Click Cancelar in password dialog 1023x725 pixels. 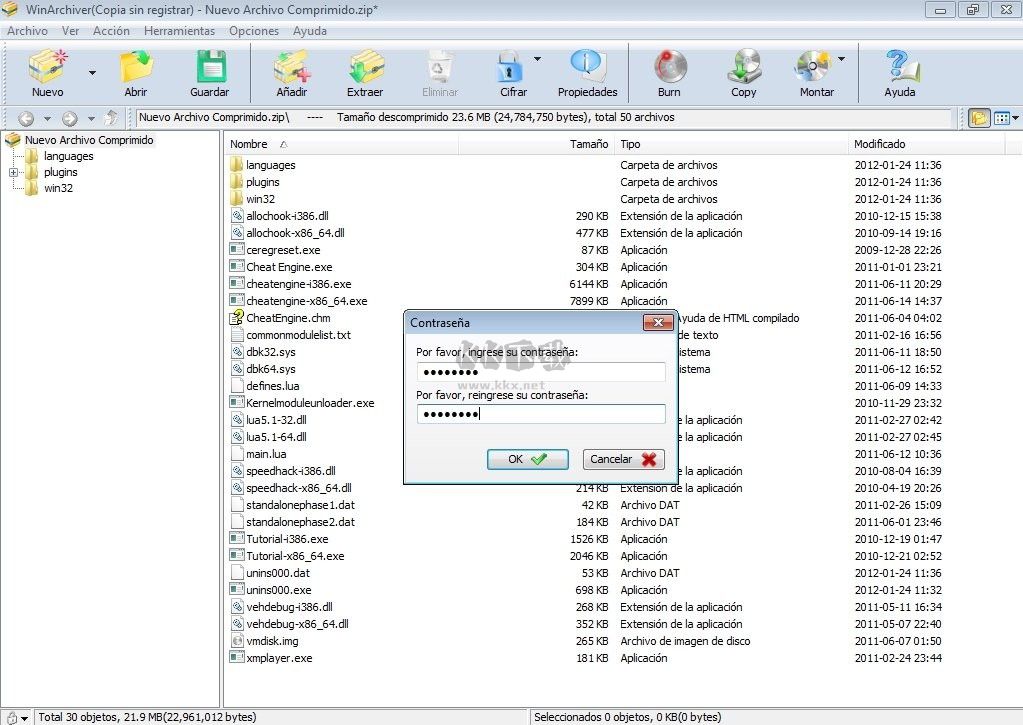coord(623,459)
